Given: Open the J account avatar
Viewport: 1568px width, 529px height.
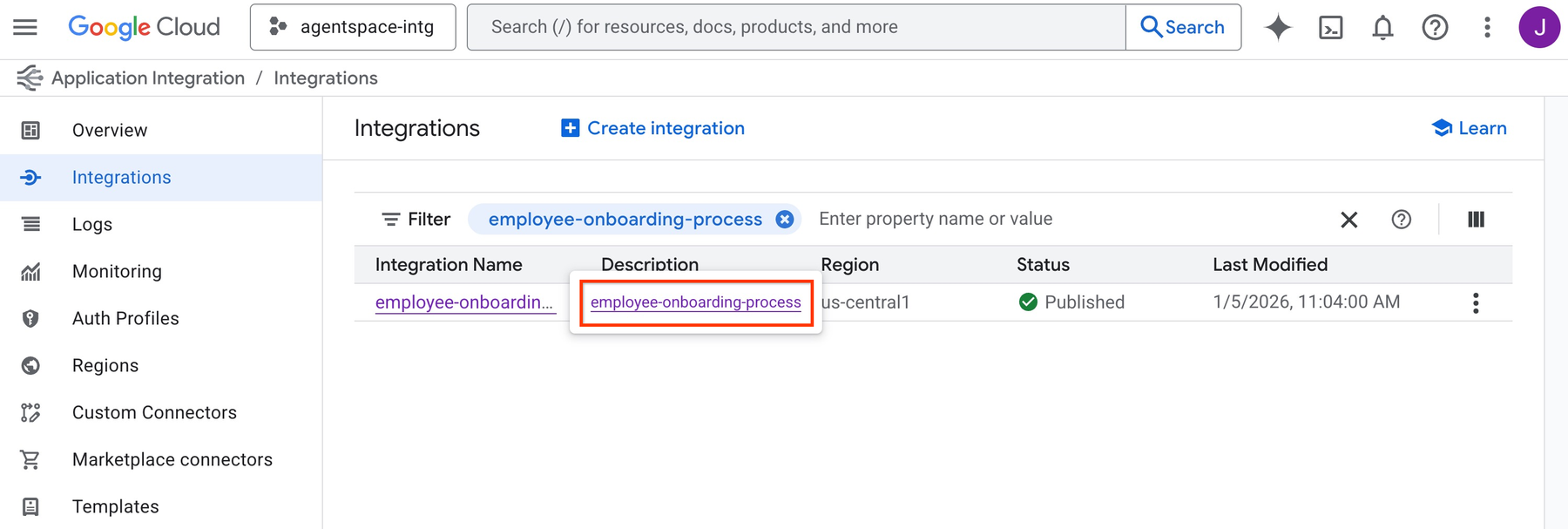Looking at the screenshot, I should (x=1539, y=27).
